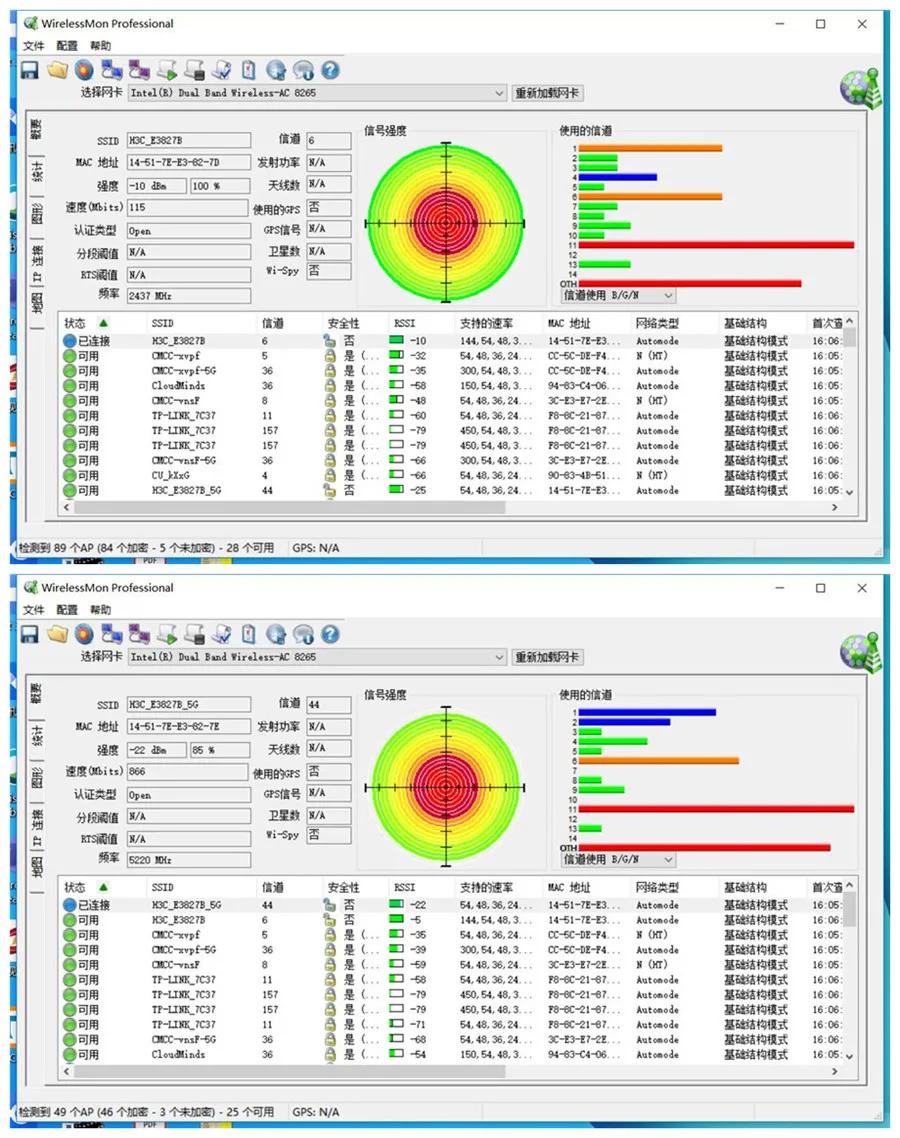Click the frequency field showing 5220 MHz
900x1138 pixels.
[x=189, y=859]
